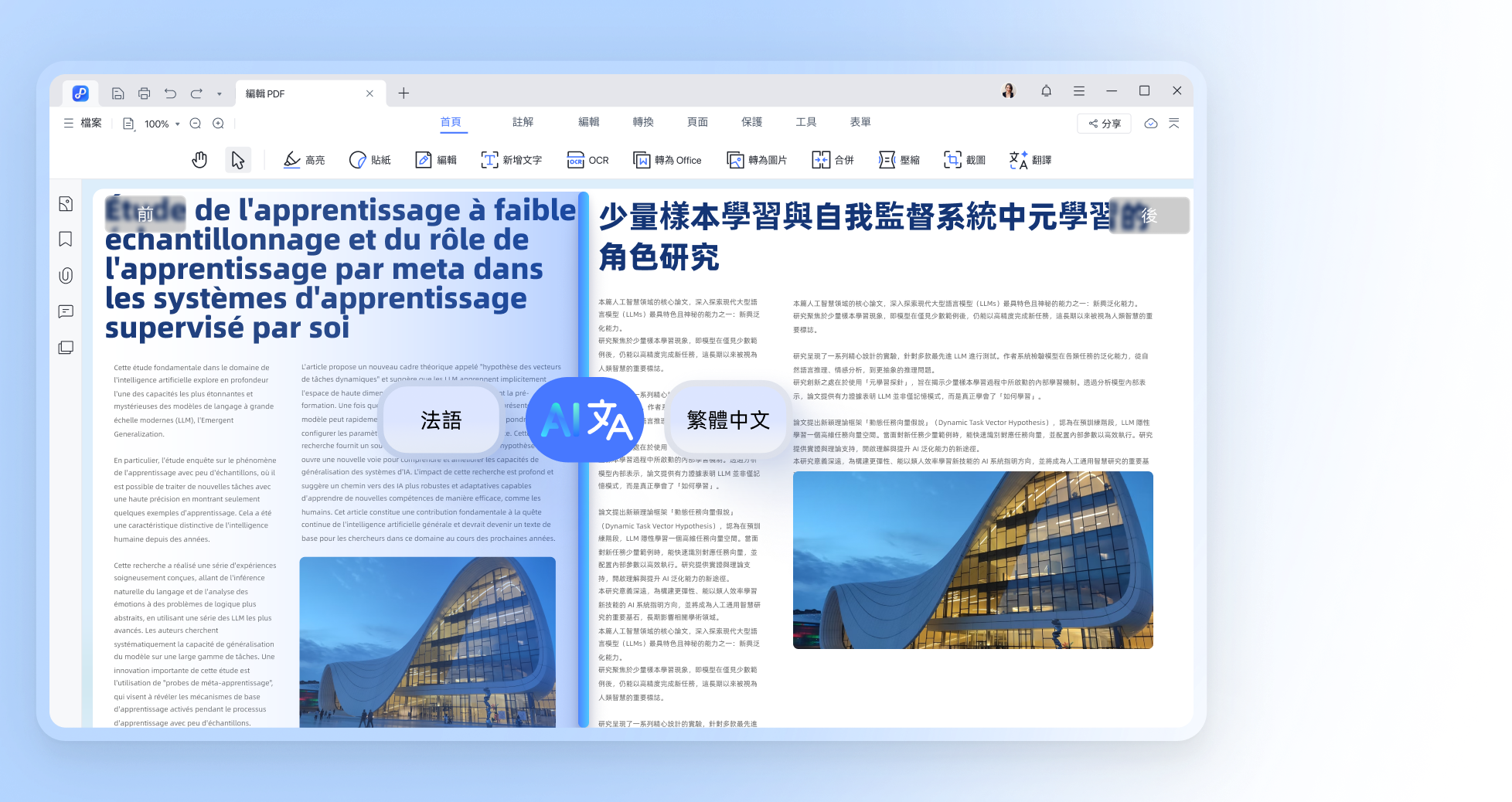Screen dimensions: 1512x802
Task: Open the title bar hamburger menu
Action: point(1079,91)
